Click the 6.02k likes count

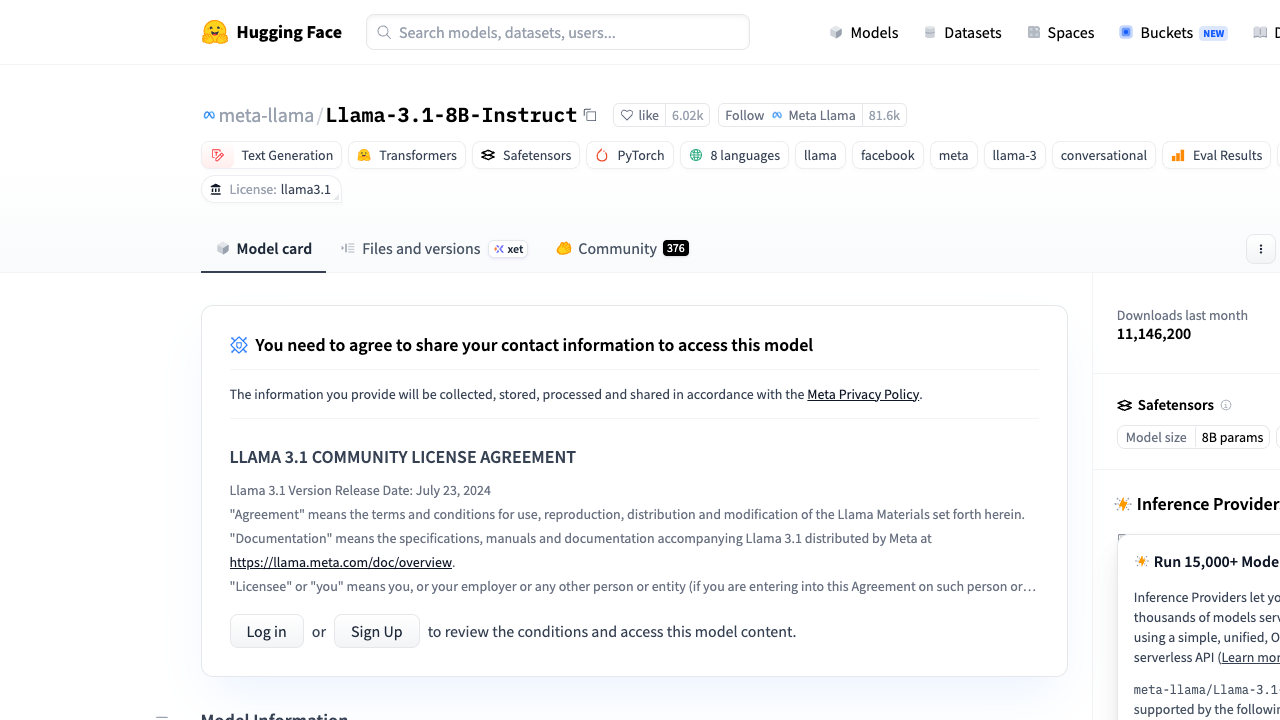tap(688, 115)
